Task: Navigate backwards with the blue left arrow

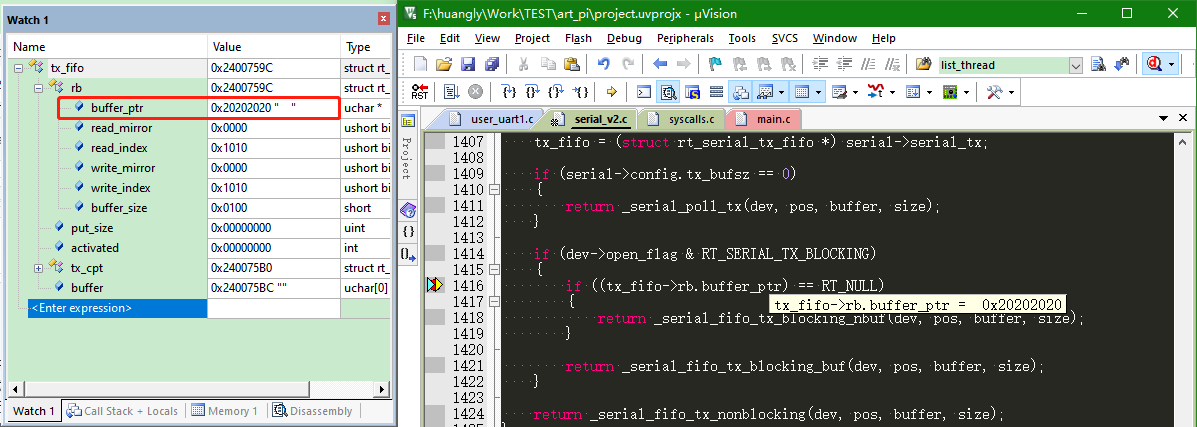Action: coord(660,64)
